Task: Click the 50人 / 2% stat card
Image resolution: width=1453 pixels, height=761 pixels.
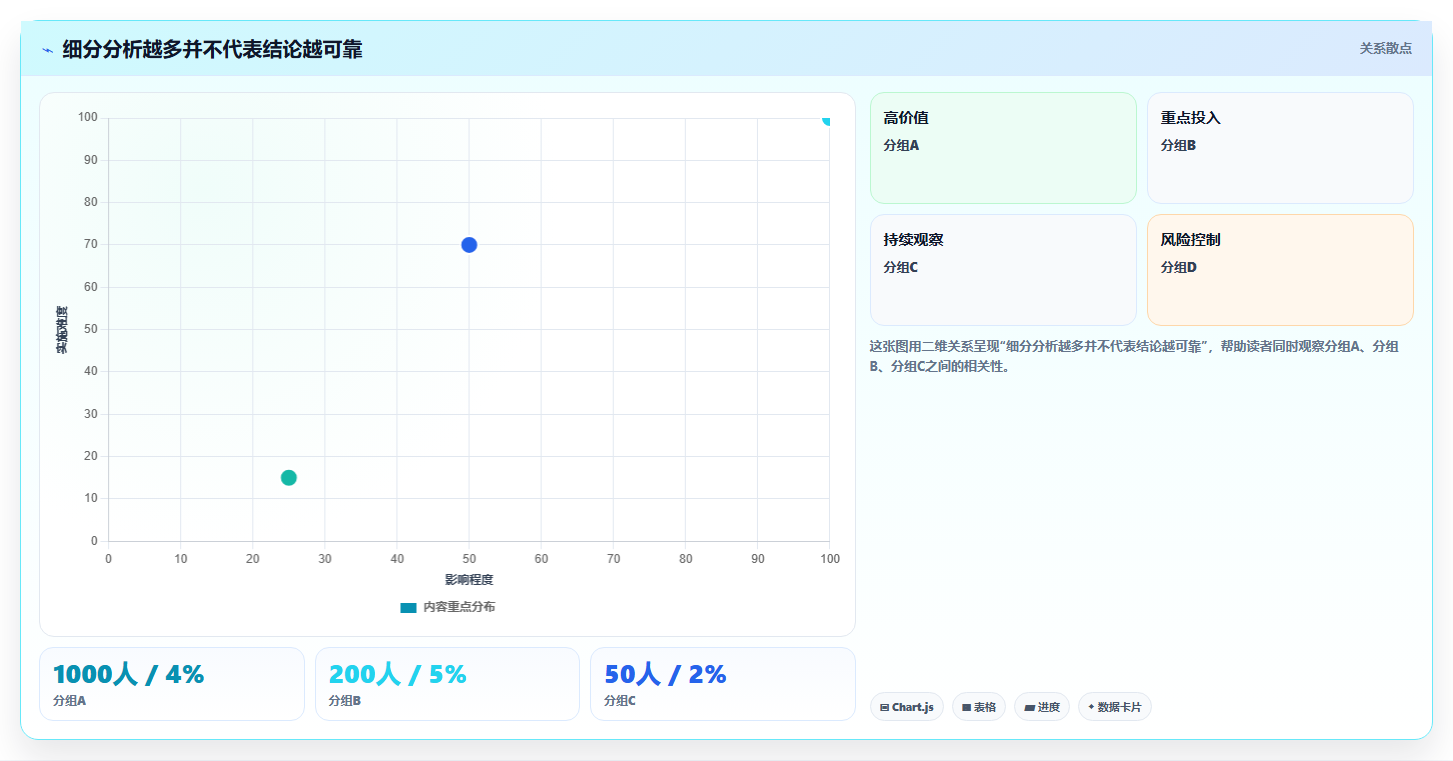Action: (x=723, y=684)
